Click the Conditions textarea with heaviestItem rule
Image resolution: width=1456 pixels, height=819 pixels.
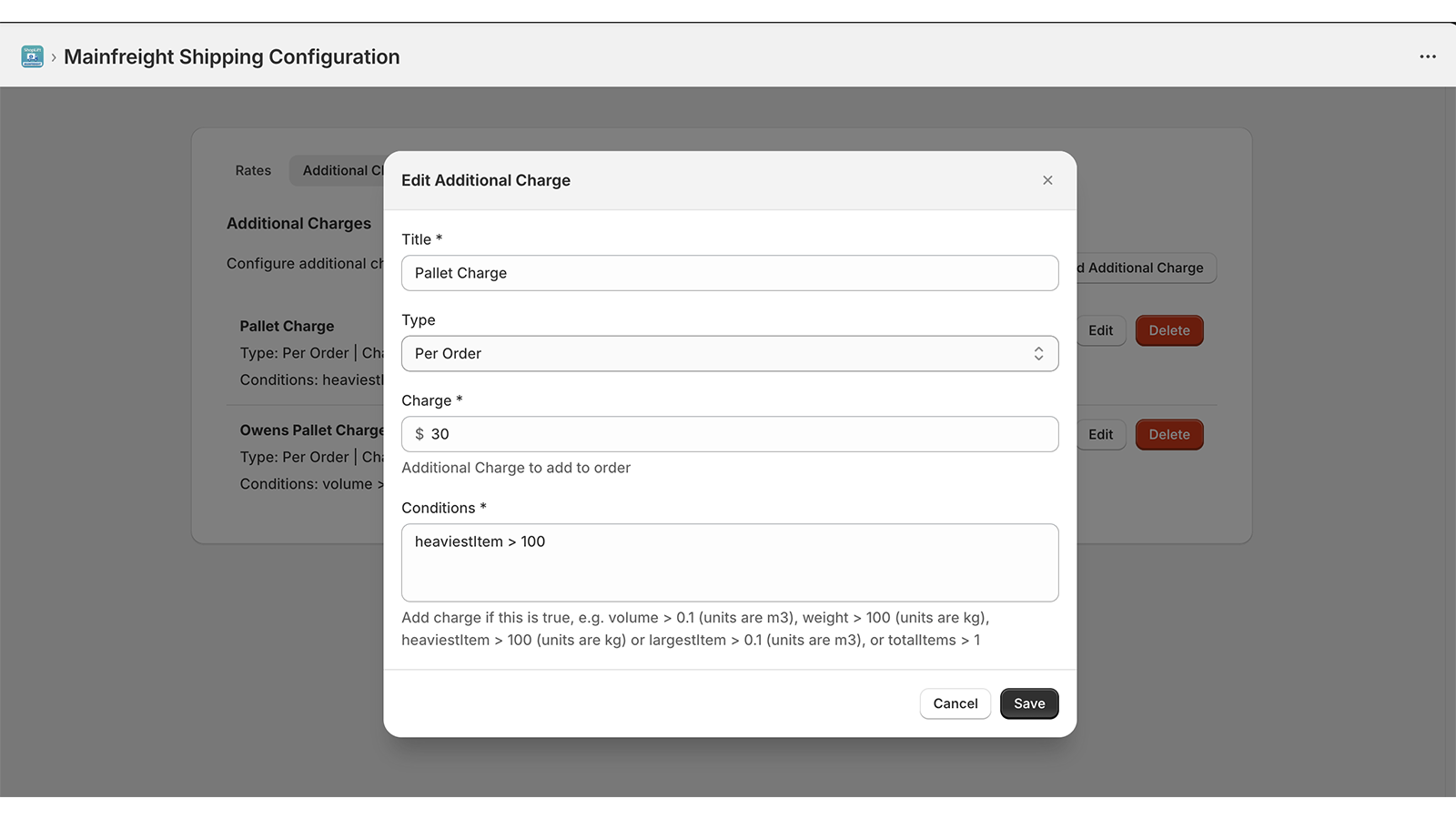pos(729,562)
